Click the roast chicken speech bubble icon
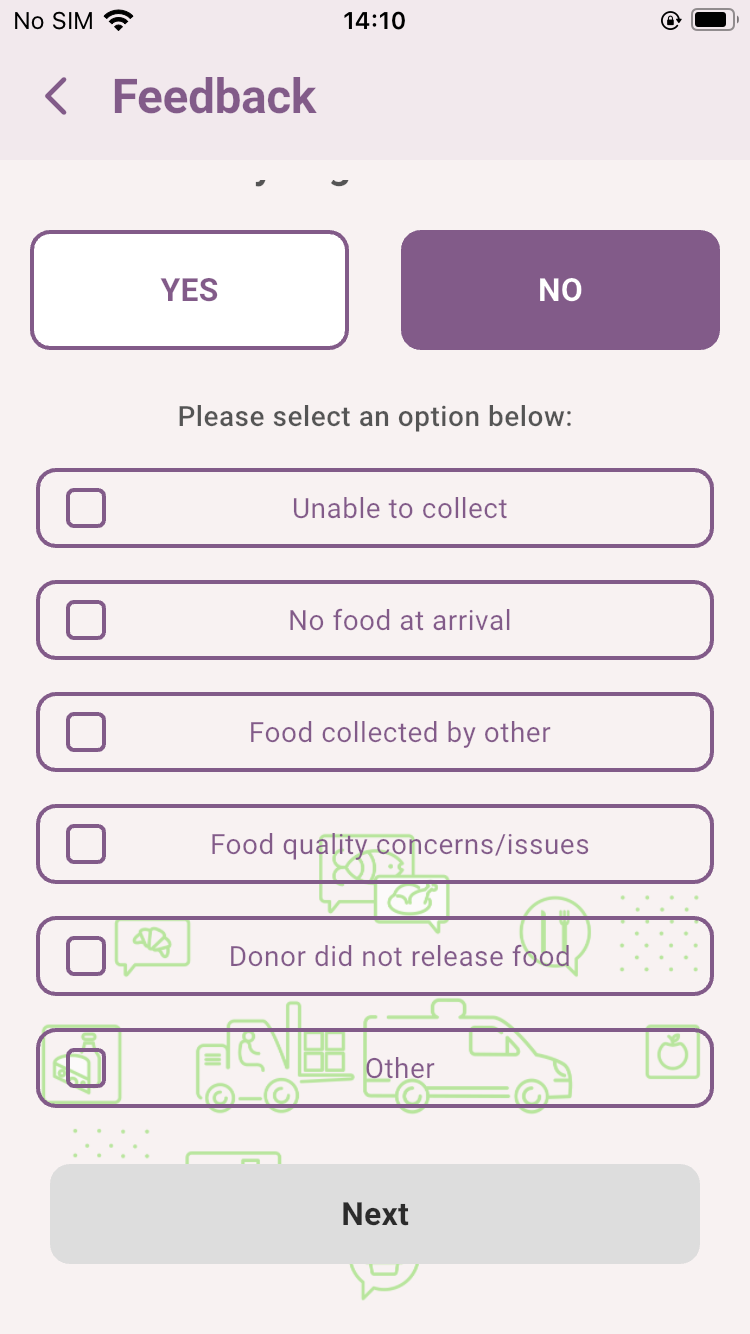 point(411,900)
